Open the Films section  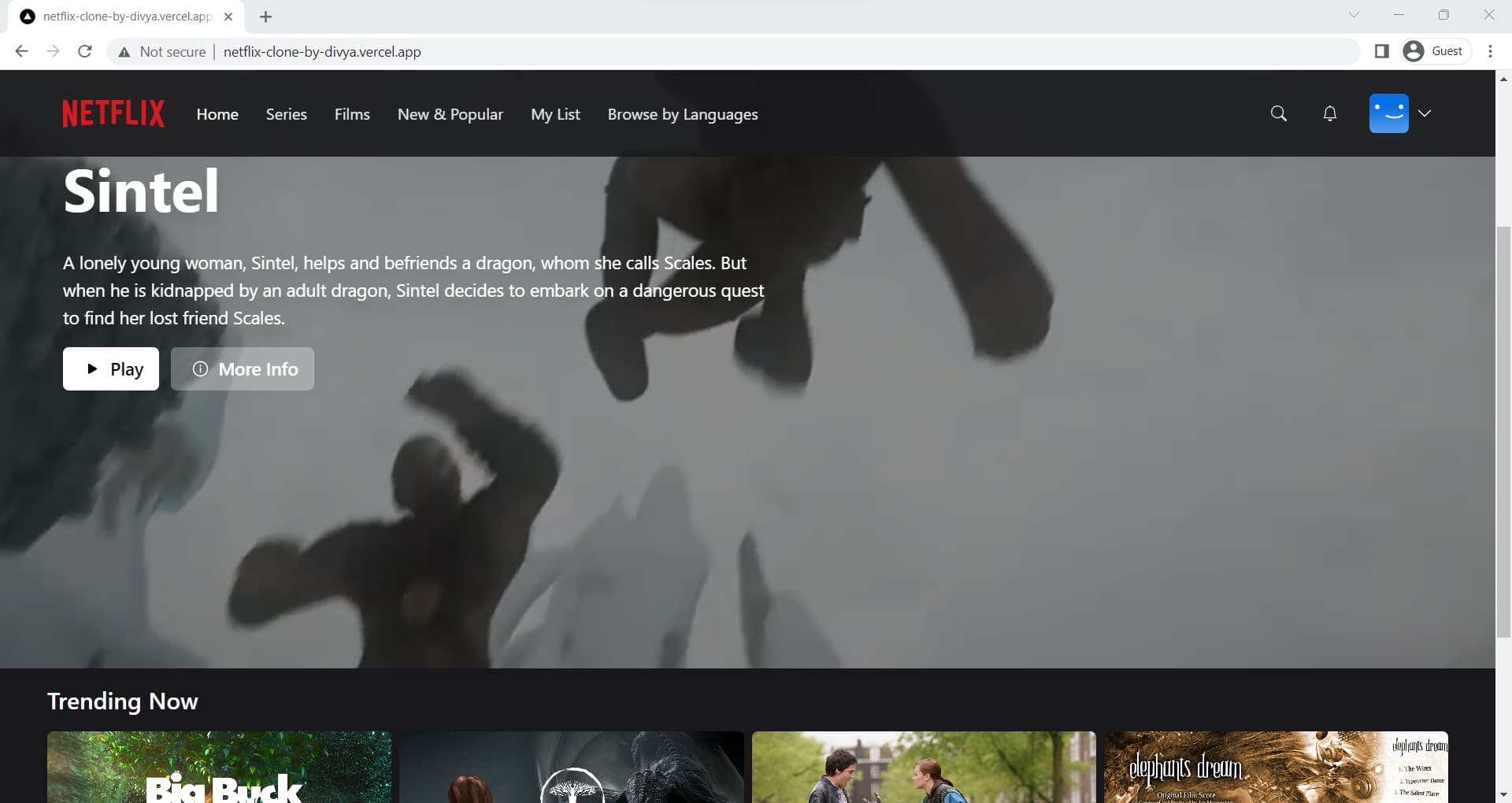(x=352, y=113)
